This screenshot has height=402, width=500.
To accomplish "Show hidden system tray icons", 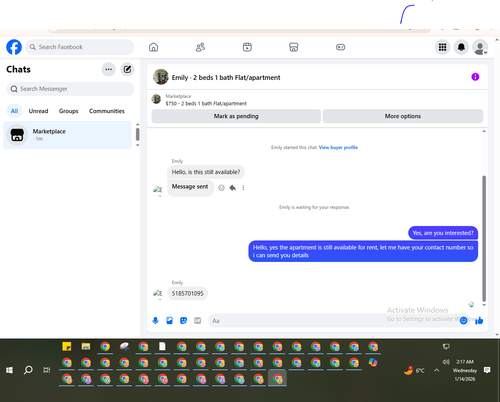I will (436, 370).
